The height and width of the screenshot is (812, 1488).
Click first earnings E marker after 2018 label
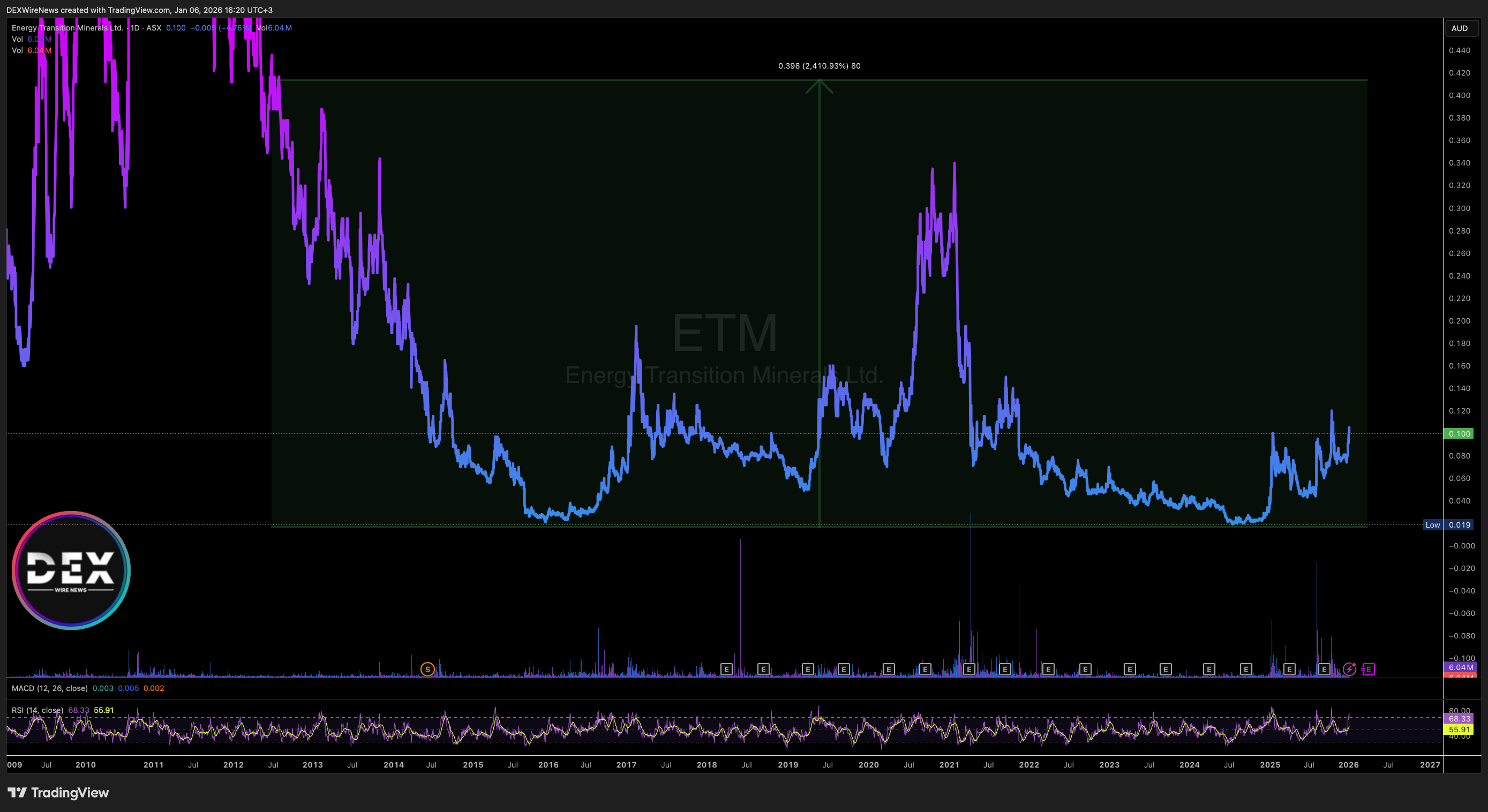pos(727,670)
